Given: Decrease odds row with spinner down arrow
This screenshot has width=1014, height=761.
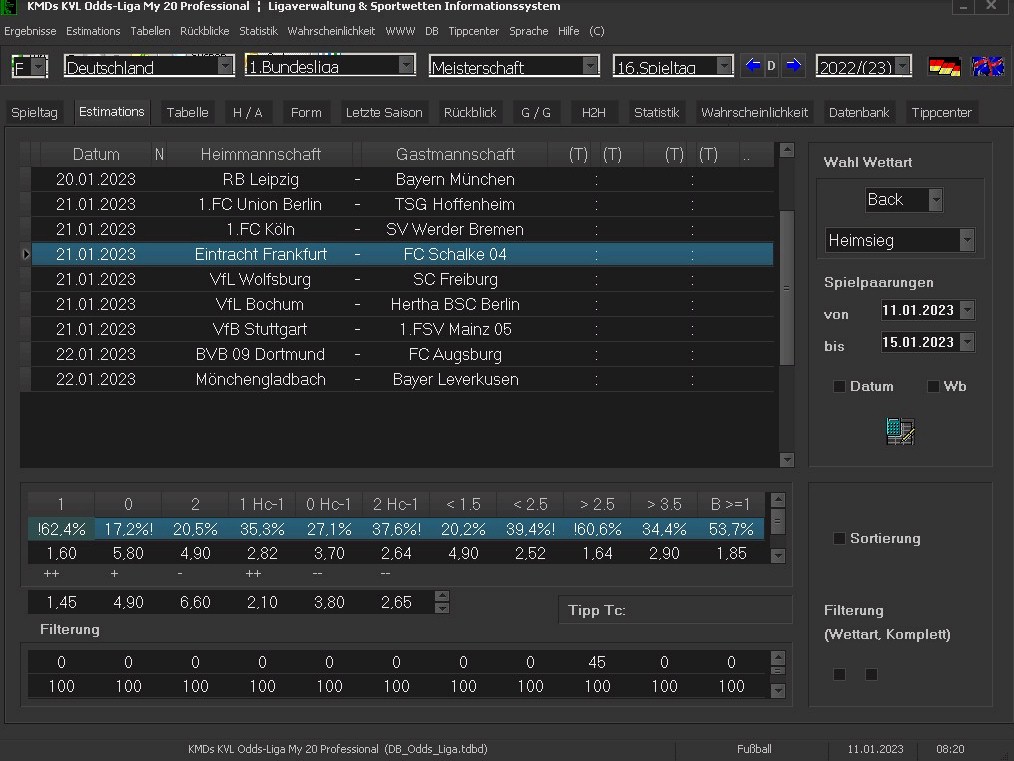Looking at the screenshot, I should [442, 608].
